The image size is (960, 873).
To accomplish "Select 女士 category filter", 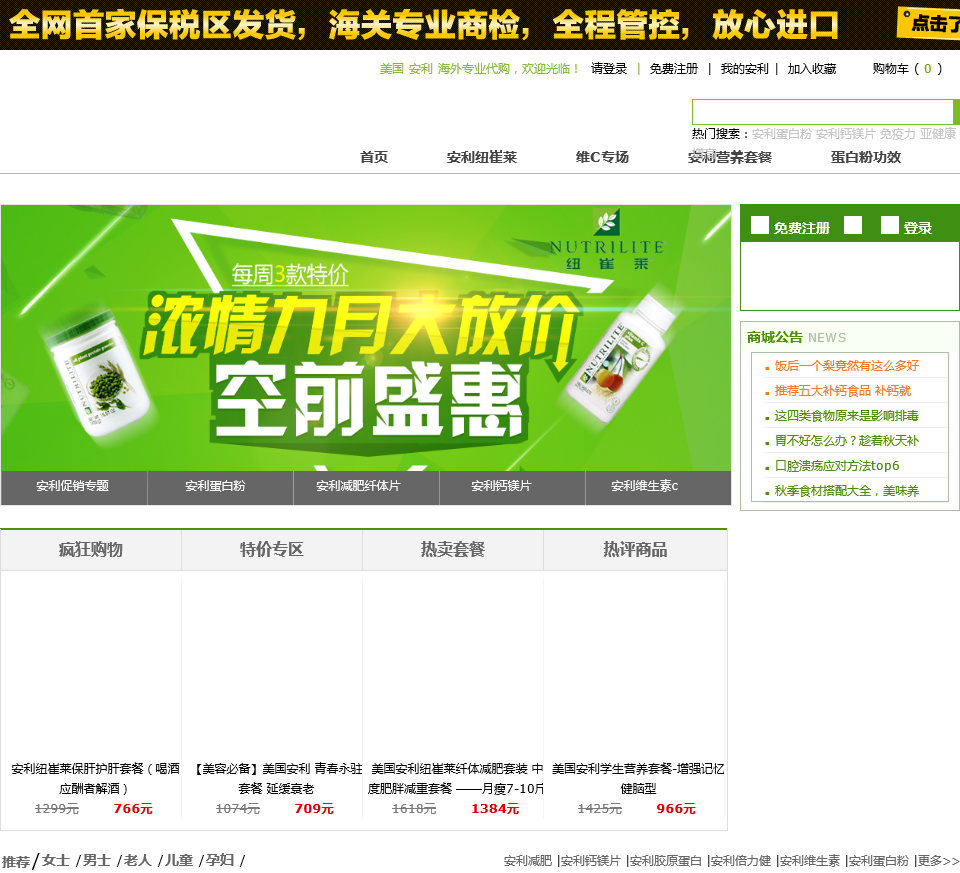I will tap(56, 861).
